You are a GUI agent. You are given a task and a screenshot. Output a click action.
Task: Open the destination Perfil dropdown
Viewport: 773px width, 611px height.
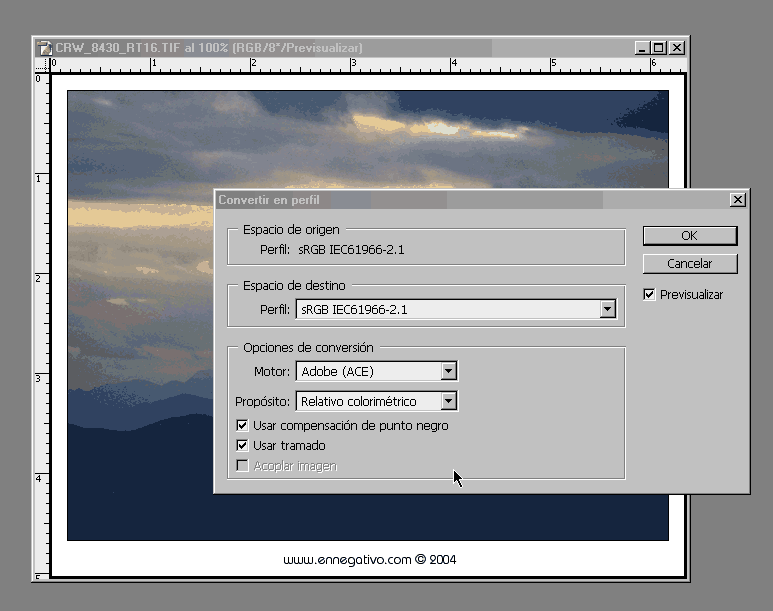(607, 310)
